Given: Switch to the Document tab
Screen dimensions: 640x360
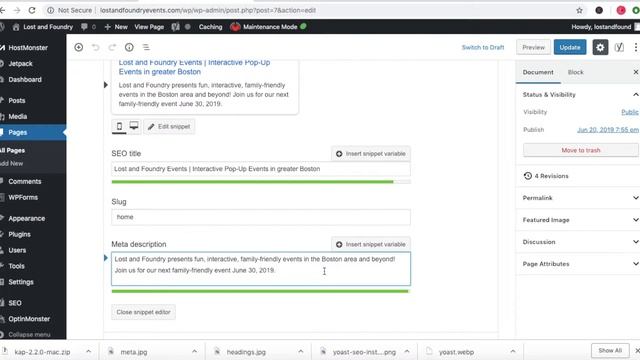Looking at the screenshot, I should click(x=538, y=72).
